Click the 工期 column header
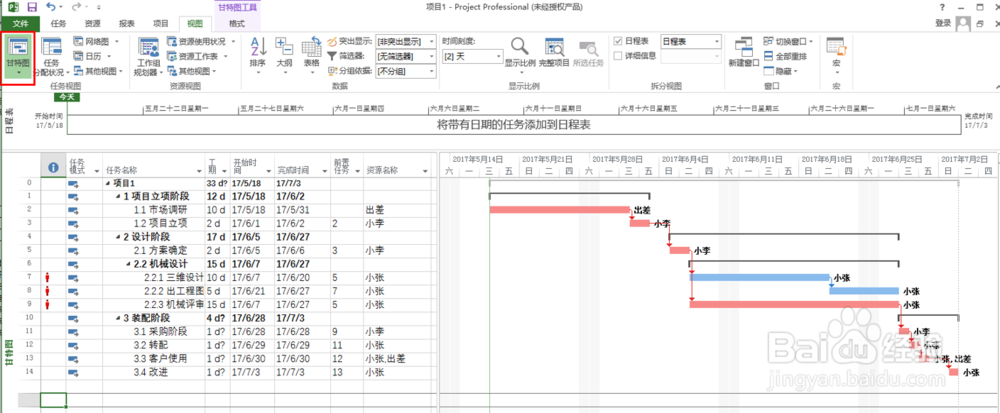This screenshot has height=413, width=1000. click(217, 166)
